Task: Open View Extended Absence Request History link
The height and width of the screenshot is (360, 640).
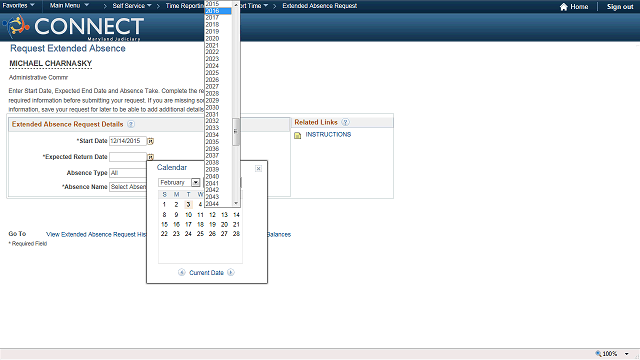Action: click(x=96, y=234)
